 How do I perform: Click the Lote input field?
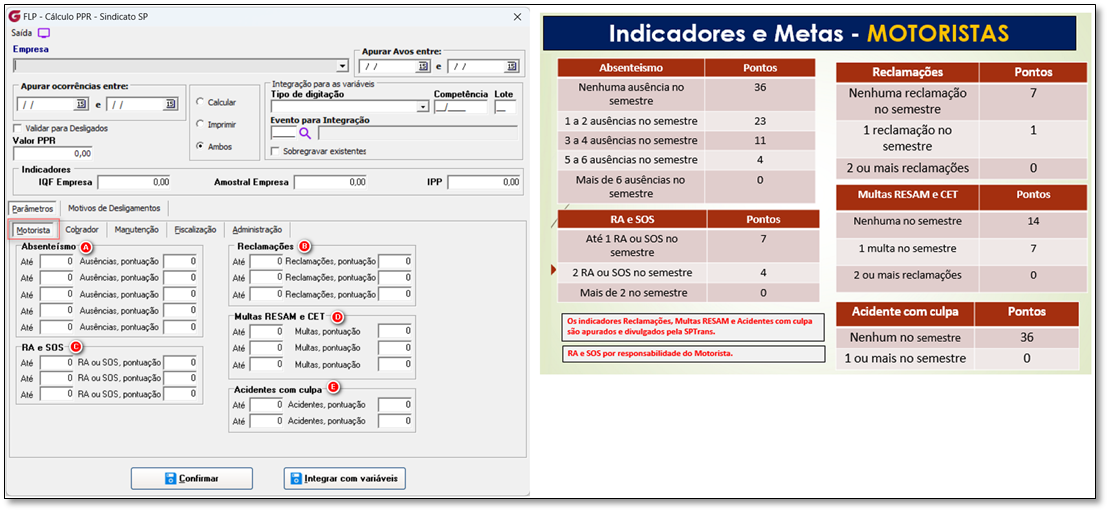[506, 107]
